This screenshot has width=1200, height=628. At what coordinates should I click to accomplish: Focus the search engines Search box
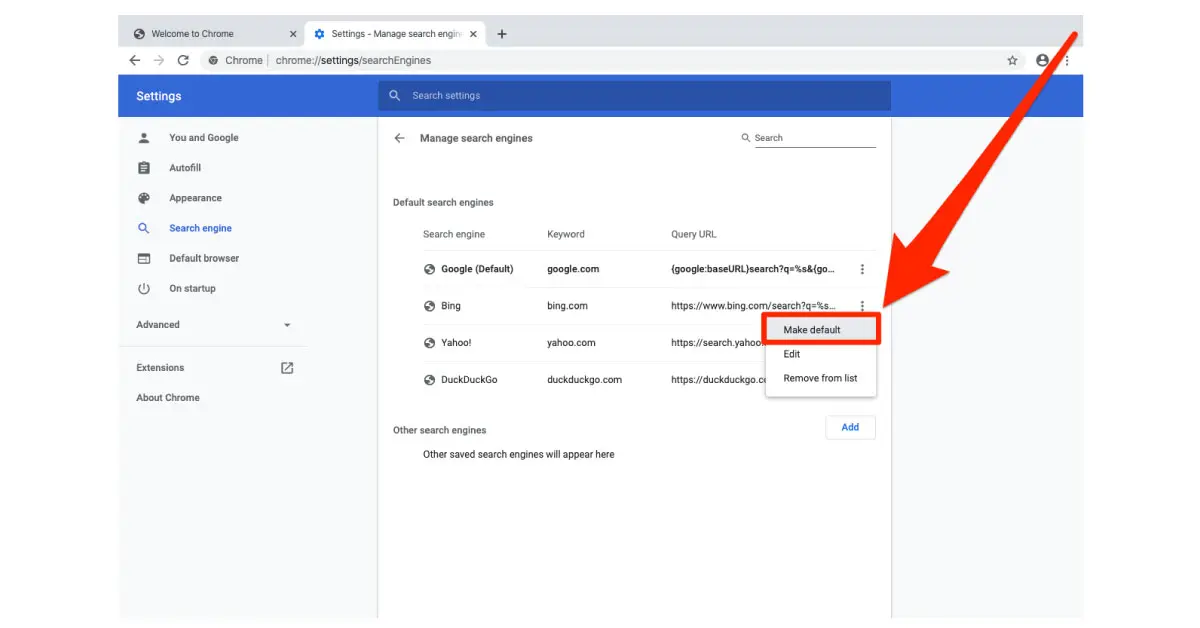[x=813, y=138]
